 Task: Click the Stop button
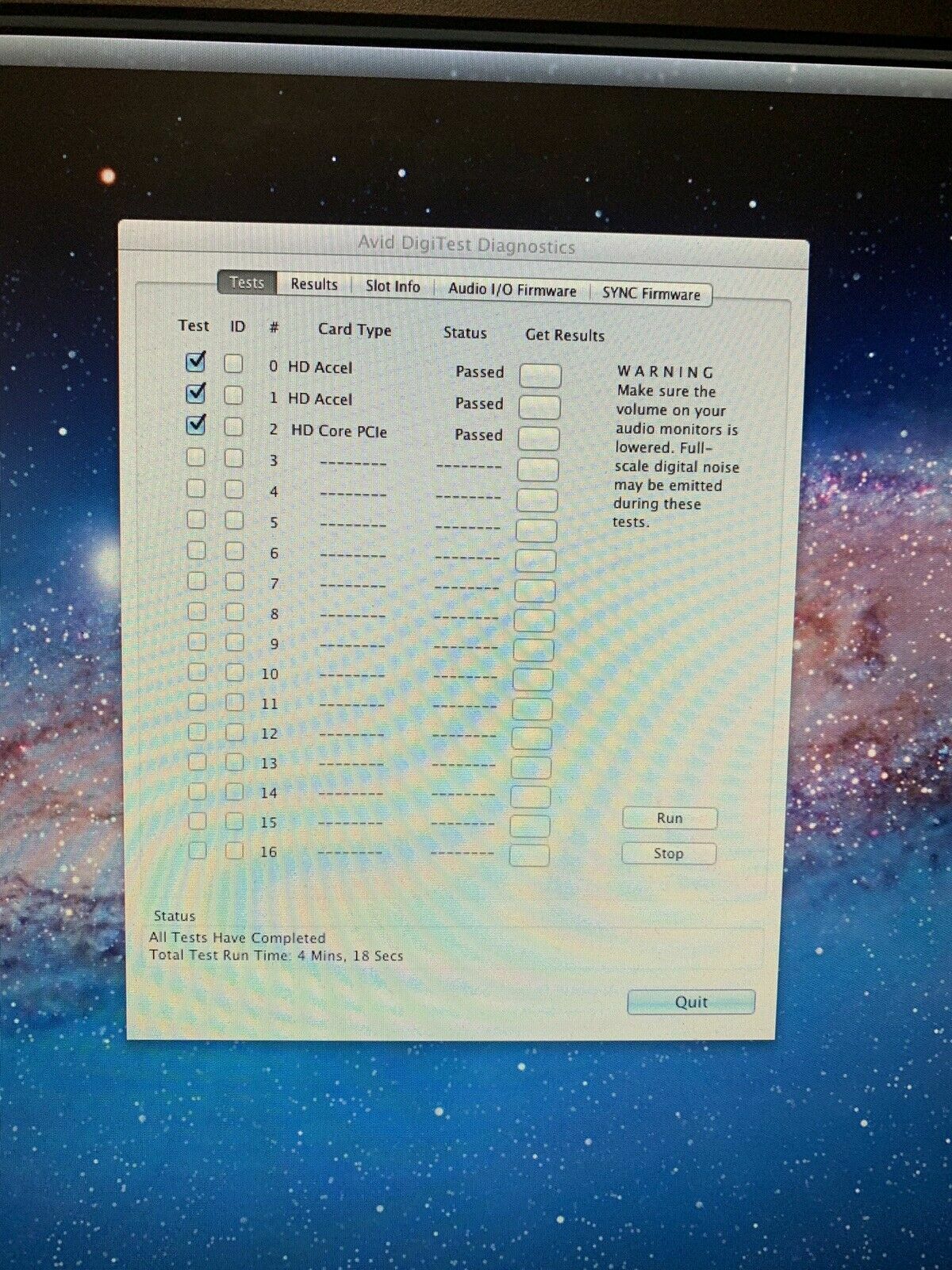(x=669, y=853)
